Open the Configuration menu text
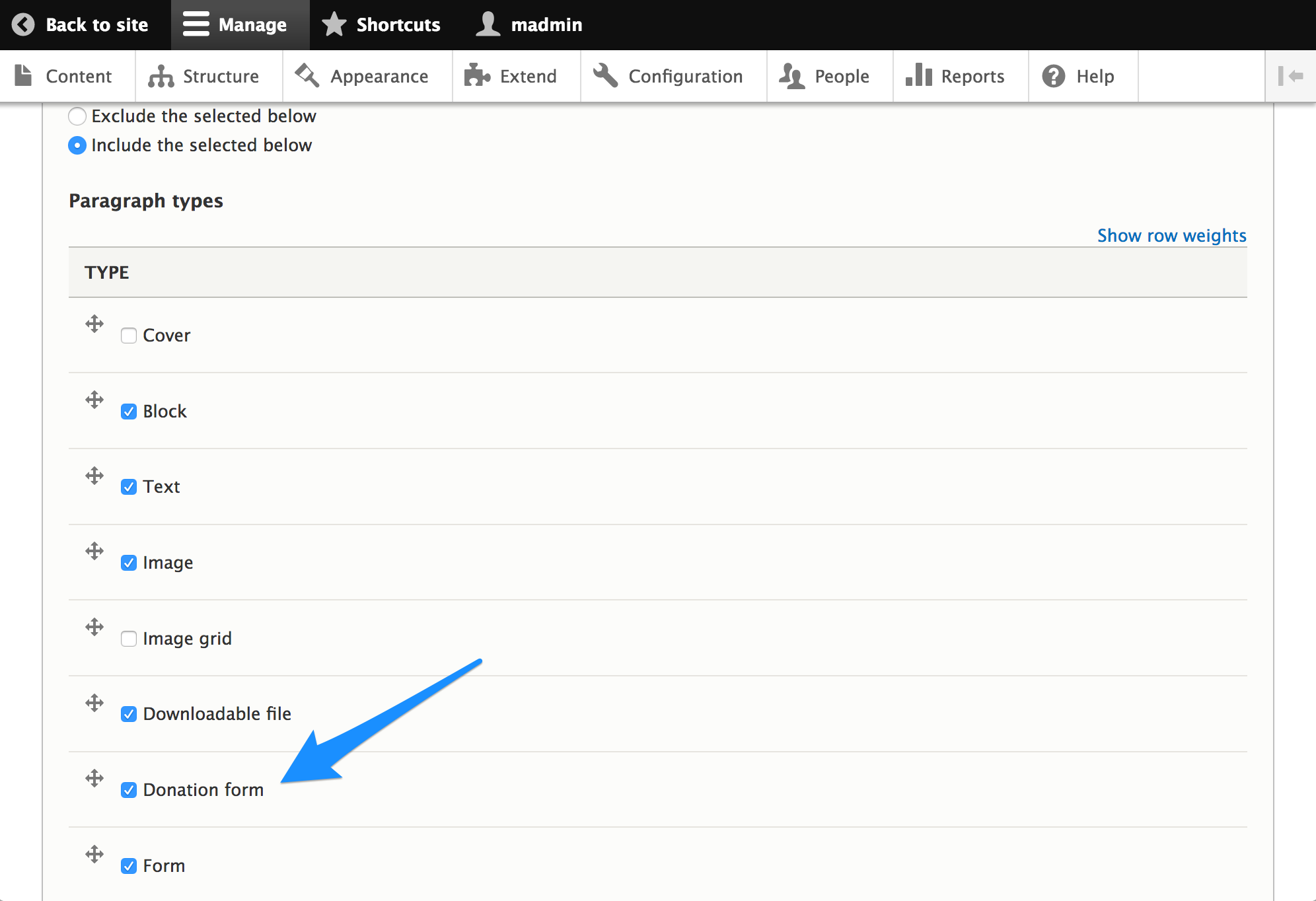Viewport: 1316px width, 901px height. click(685, 77)
